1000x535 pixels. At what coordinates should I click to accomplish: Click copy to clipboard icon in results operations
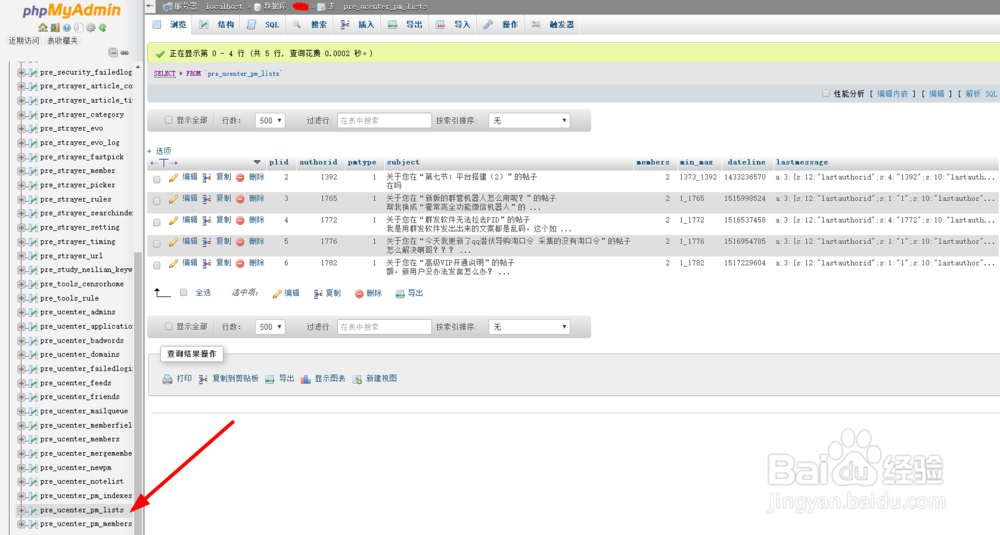pos(203,379)
